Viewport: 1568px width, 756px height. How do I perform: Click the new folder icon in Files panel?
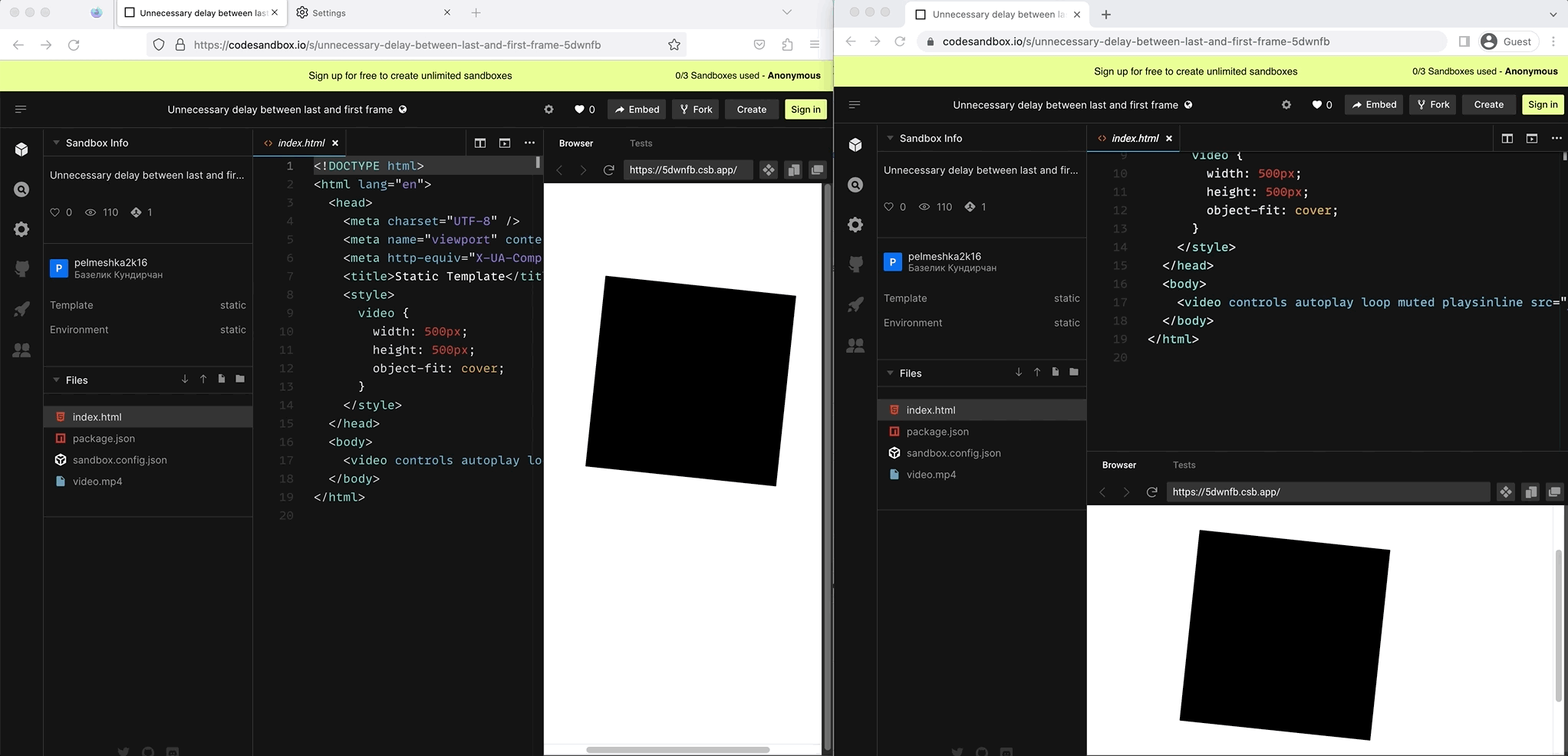(239, 379)
